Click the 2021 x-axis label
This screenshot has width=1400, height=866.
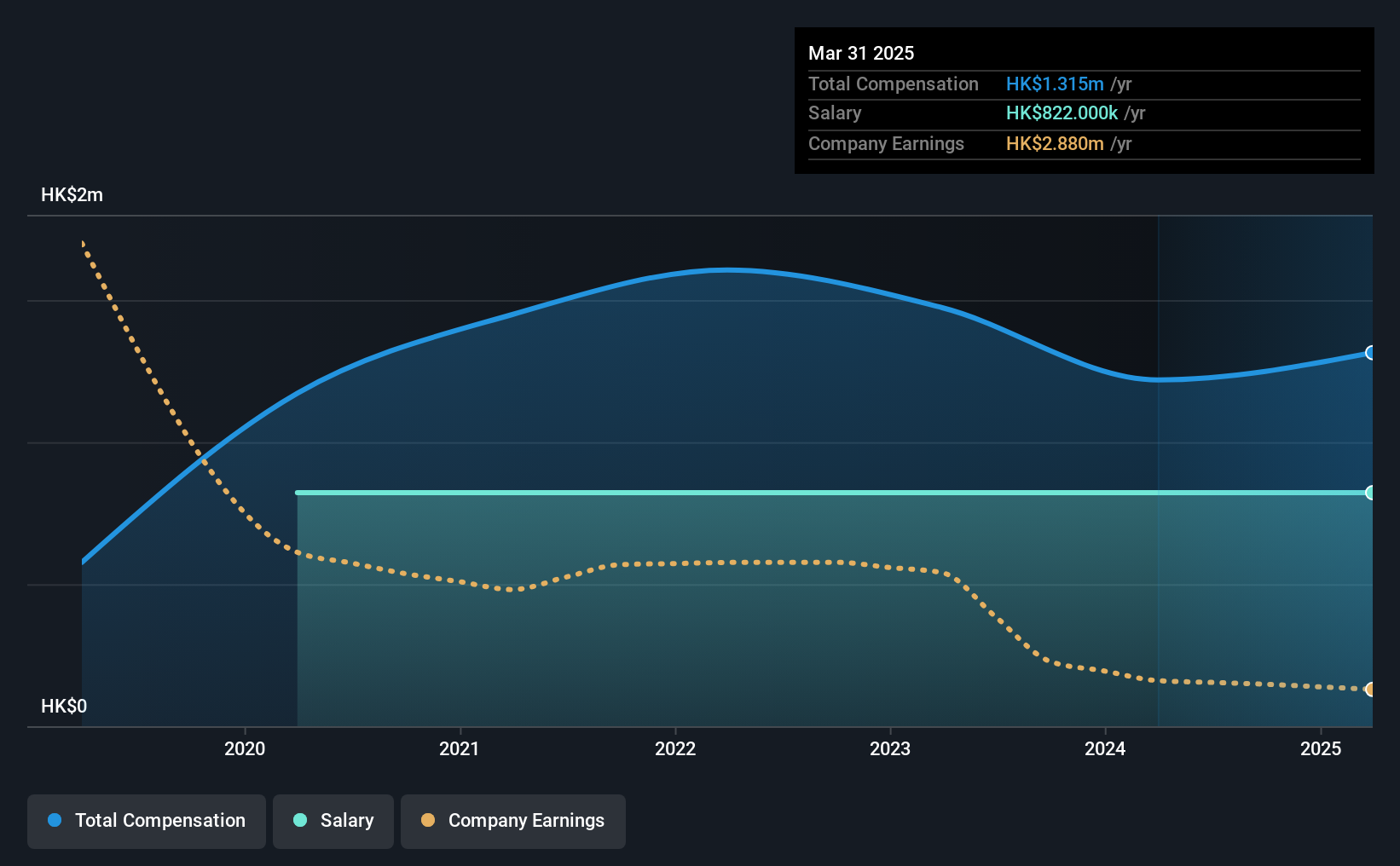point(460,748)
